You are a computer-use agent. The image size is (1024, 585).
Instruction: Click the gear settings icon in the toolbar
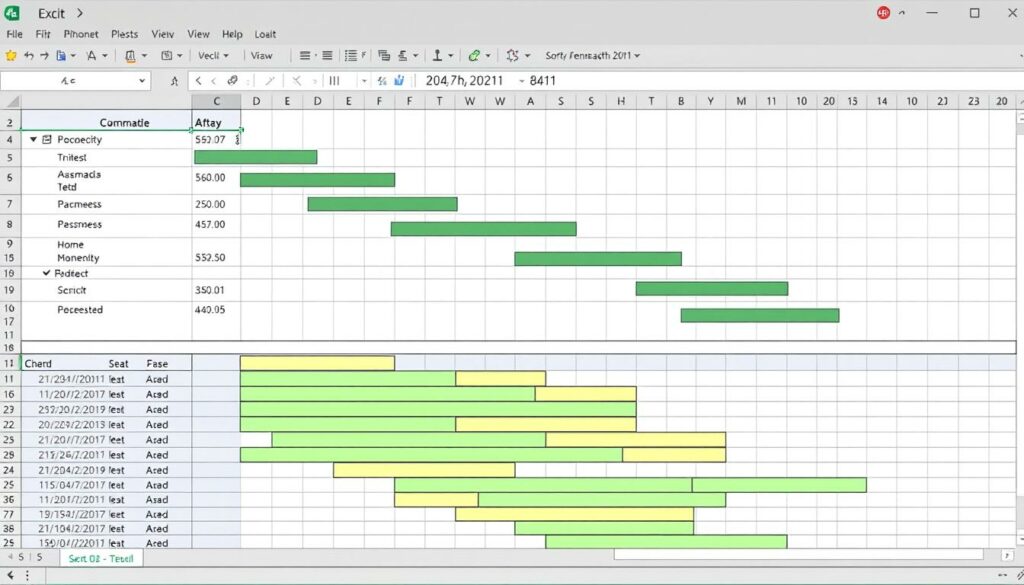(513, 55)
